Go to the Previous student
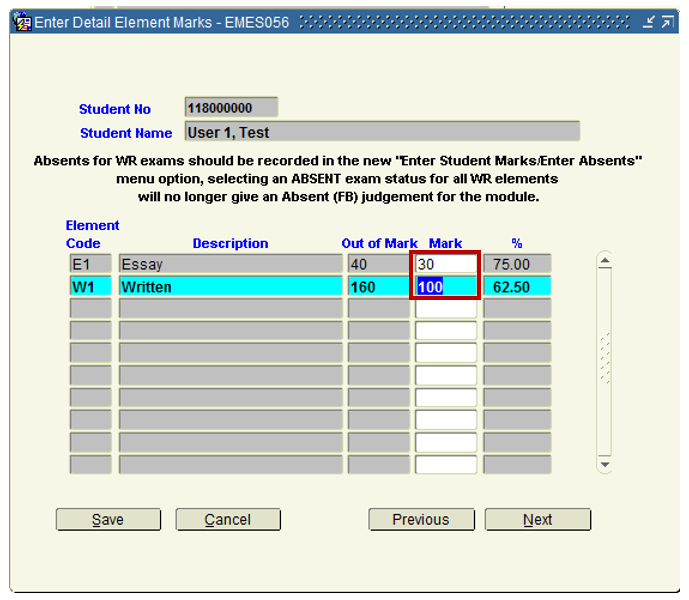This screenshot has width=689, height=600. (420, 520)
